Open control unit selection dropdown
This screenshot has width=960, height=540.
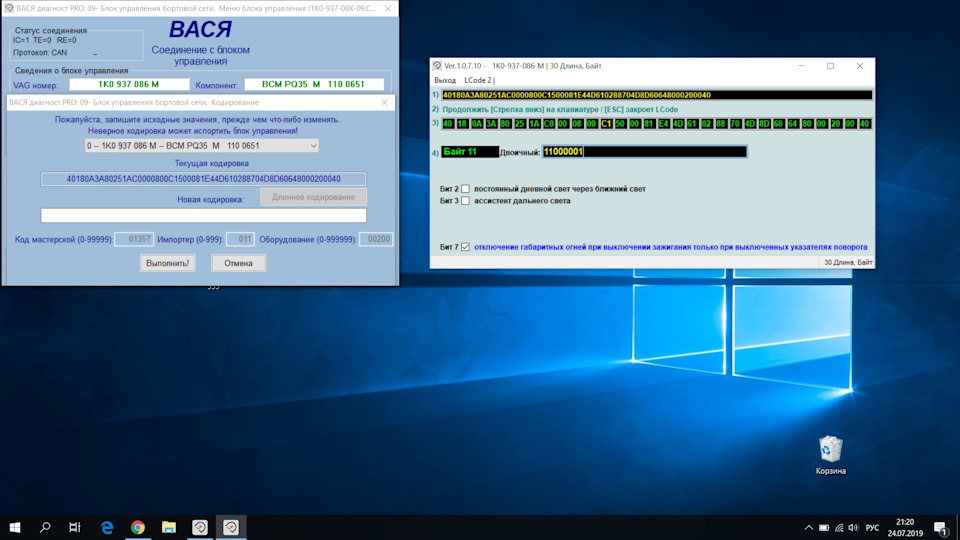pyautogui.click(x=201, y=146)
